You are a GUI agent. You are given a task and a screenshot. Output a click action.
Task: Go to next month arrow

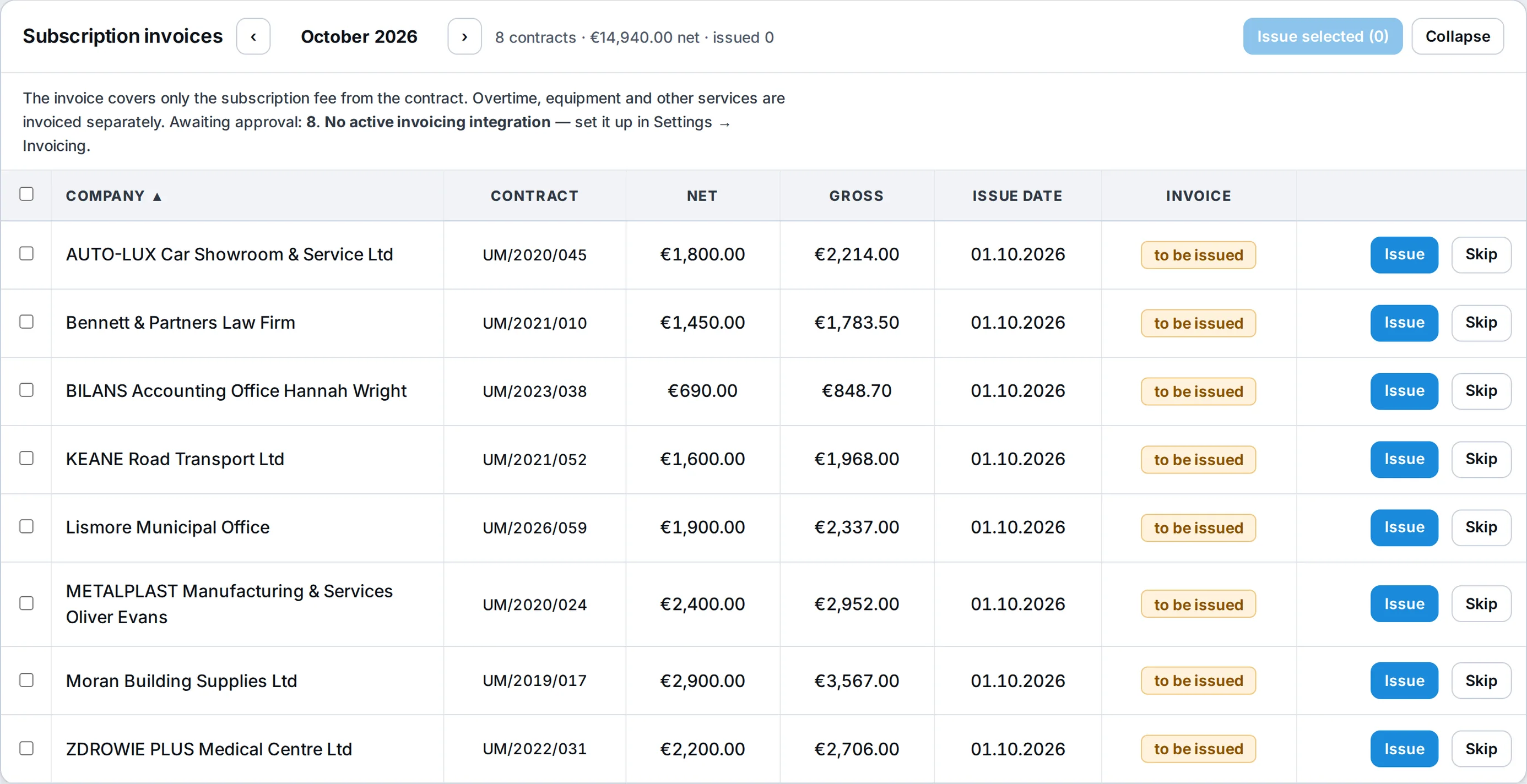[x=464, y=37]
